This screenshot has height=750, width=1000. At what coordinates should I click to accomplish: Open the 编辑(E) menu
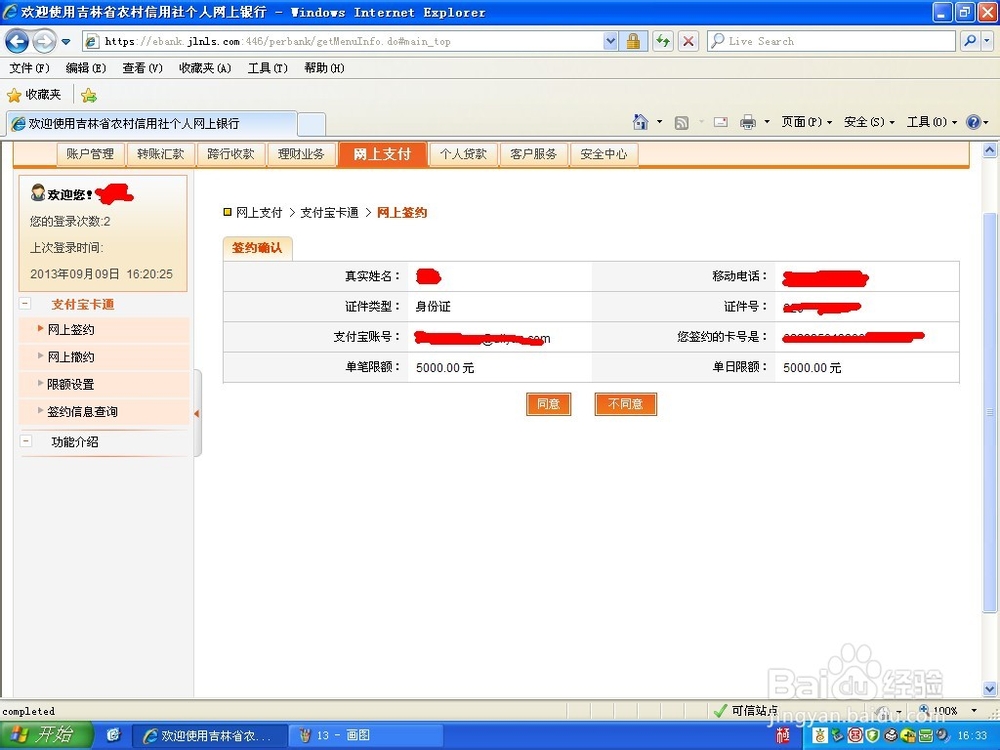click(85, 68)
